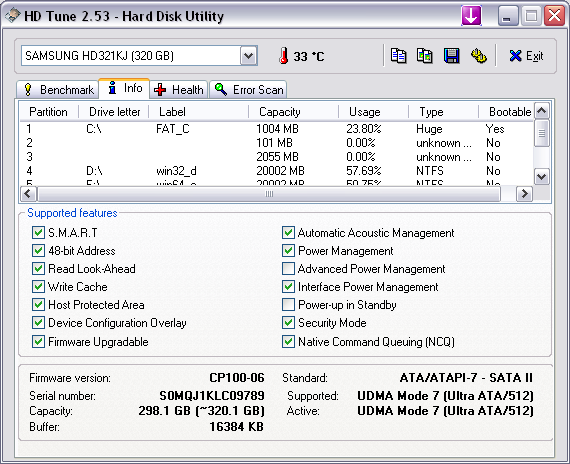Image resolution: width=570 pixels, height=464 pixels.
Task: Toggle the Firmware Upgradable checkbox
Action: point(38,341)
